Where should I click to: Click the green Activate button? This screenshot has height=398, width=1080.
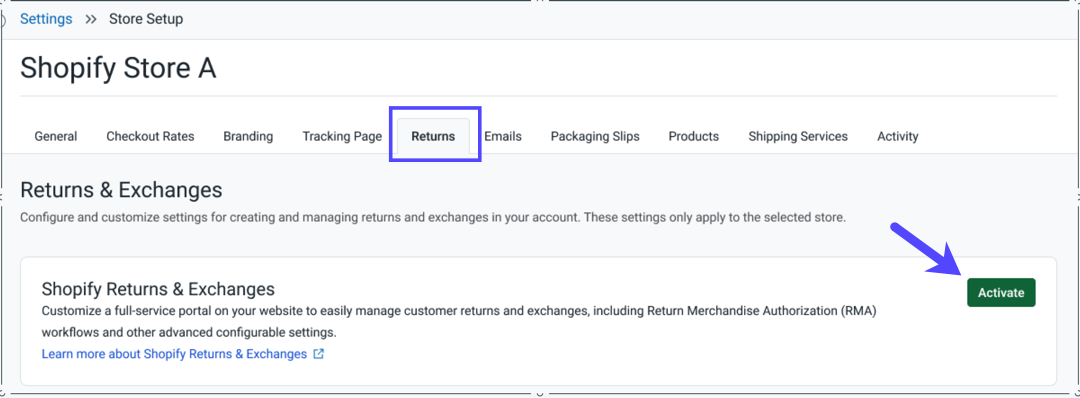pyautogui.click(x=1001, y=293)
